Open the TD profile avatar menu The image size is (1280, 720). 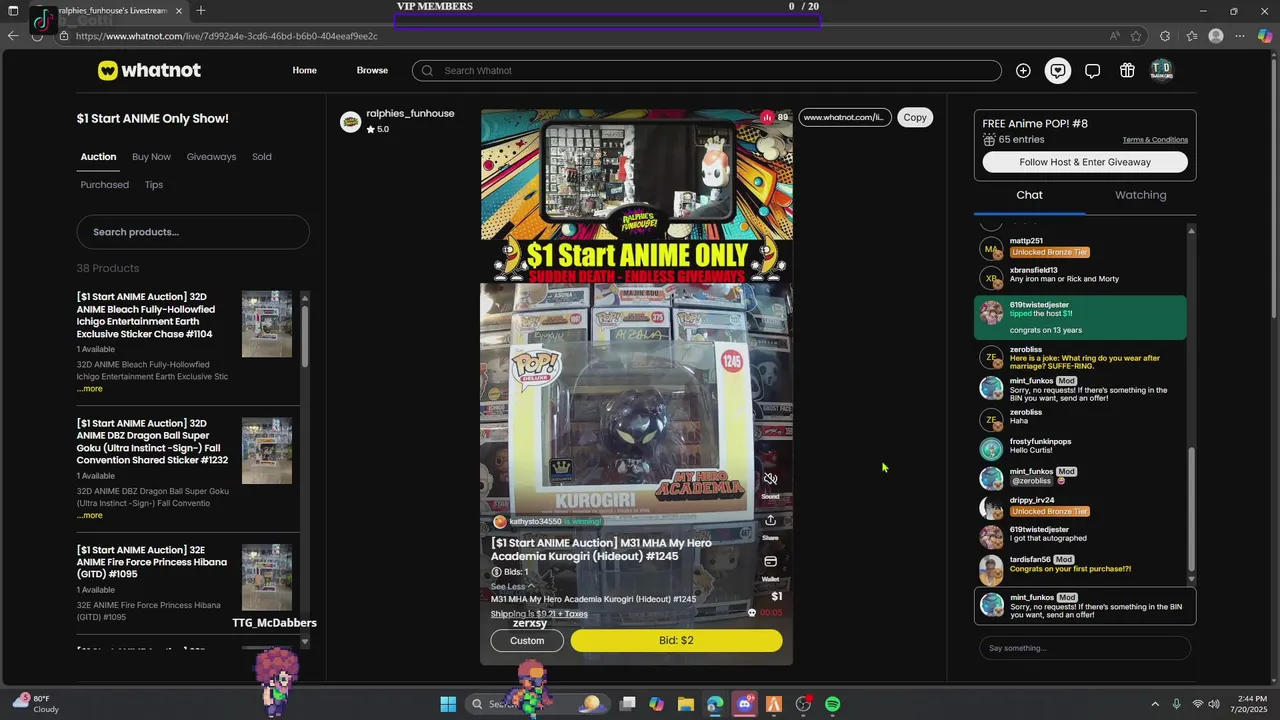point(1161,70)
